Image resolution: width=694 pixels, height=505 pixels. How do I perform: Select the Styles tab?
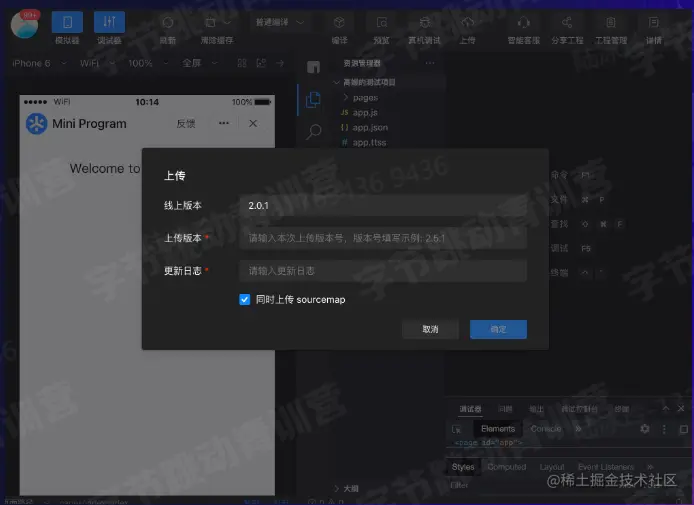tap(463, 467)
